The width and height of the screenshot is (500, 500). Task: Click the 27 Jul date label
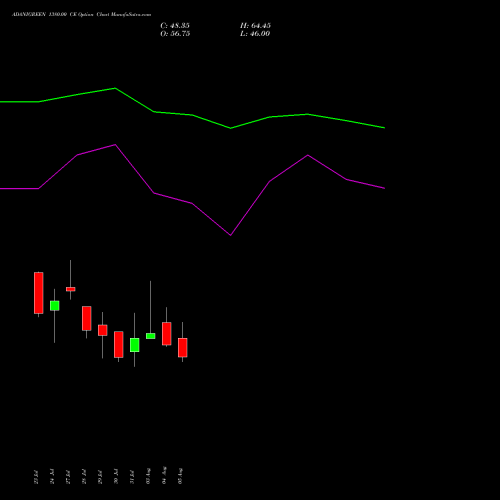click(x=68, y=477)
